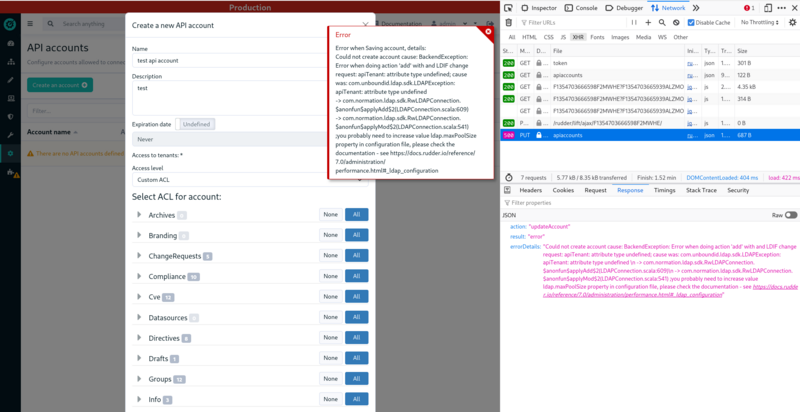Switch to the Console devtools tab
Screen dimensions: 800x412
pyautogui.click(x=581, y=8)
